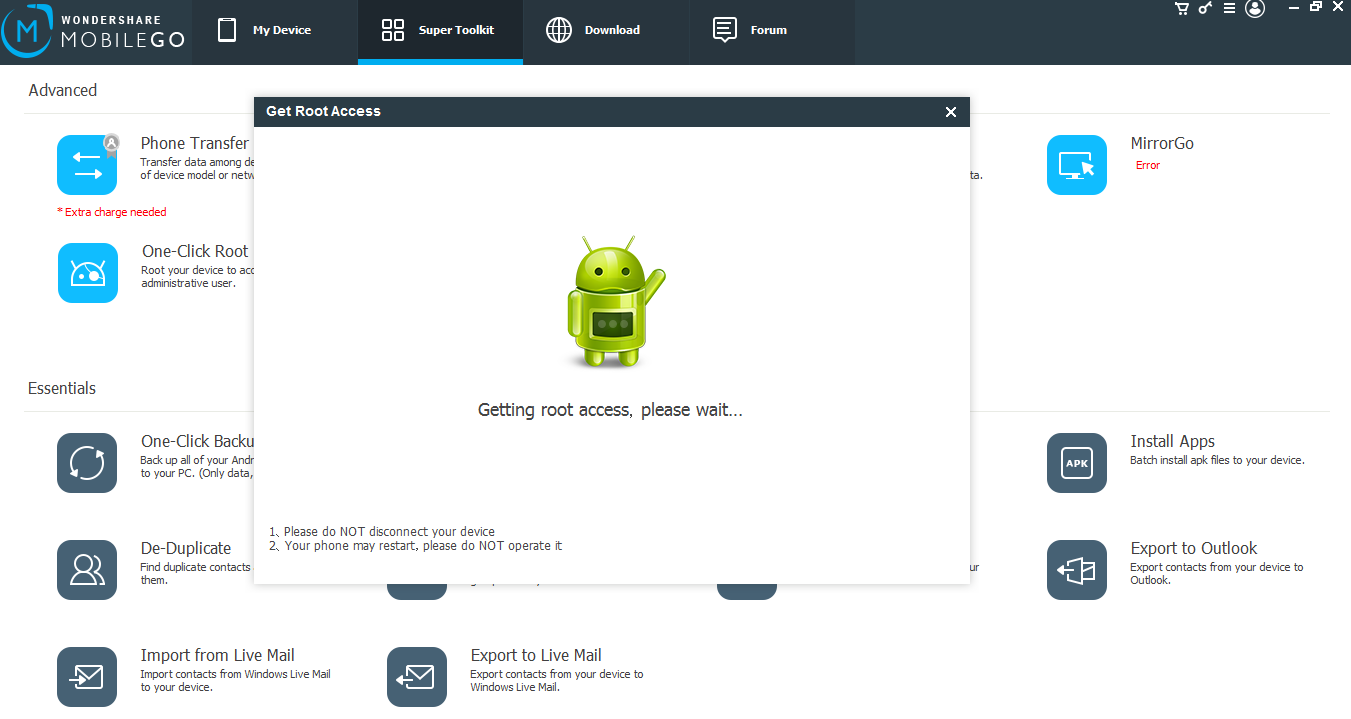Open the shopping cart icon in title bar
Image resolution: width=1351 pixels, height=719 pixels.
(1182, 8)
